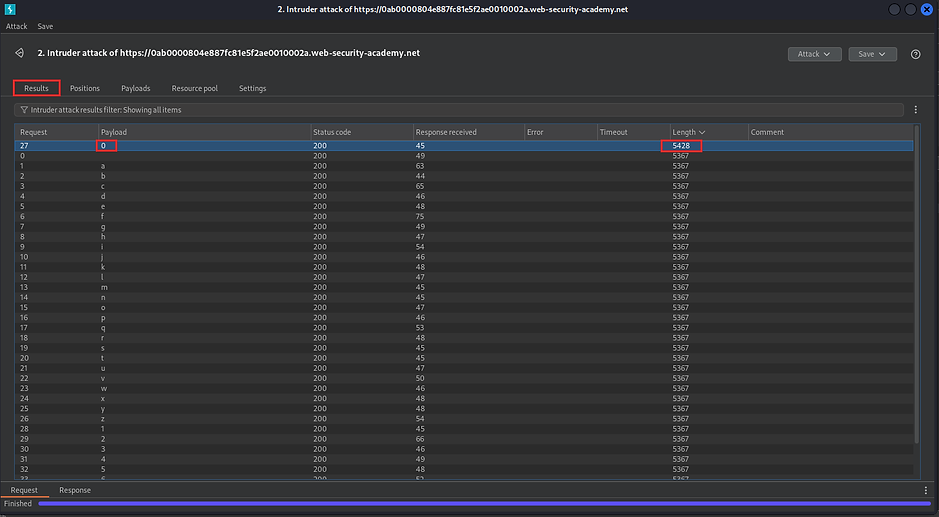939x517 pixels.
Task: Select the Request tab at bottom
Action: (24, 490)
